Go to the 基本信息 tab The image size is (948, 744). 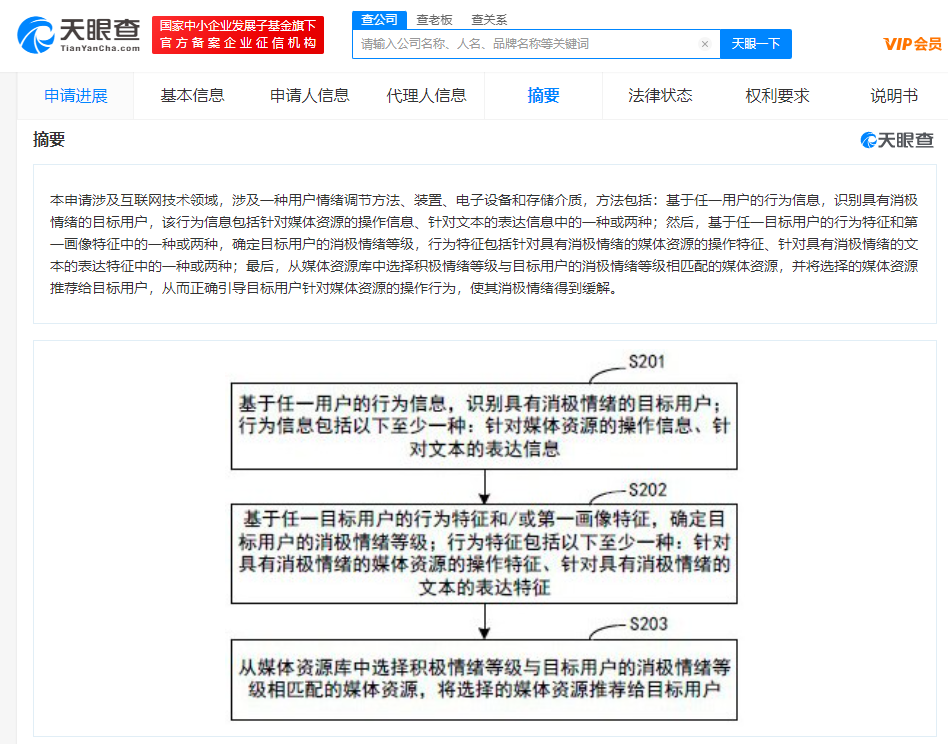point(192,96)
